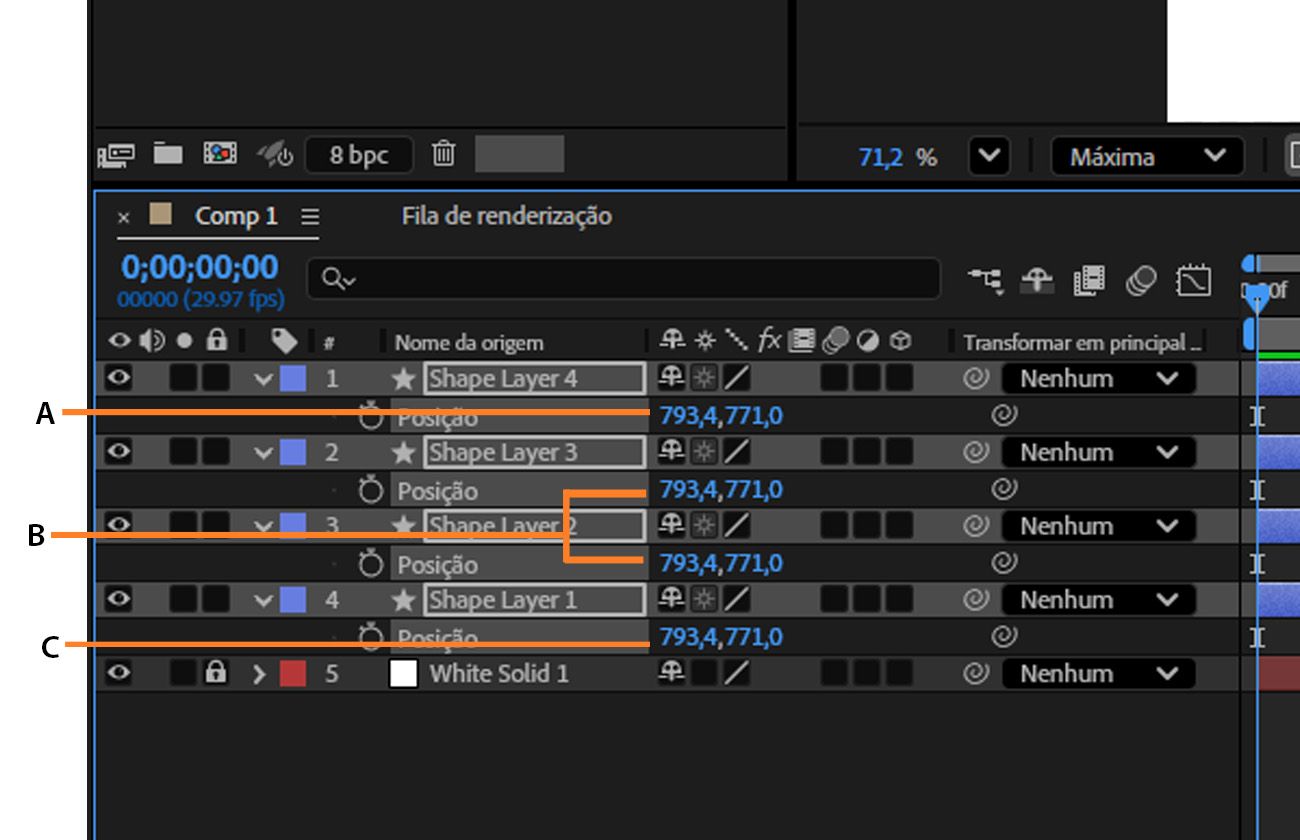The image size is (1300, 840).
Task: Click the new composition icon
Action: (x=220, y=153)
